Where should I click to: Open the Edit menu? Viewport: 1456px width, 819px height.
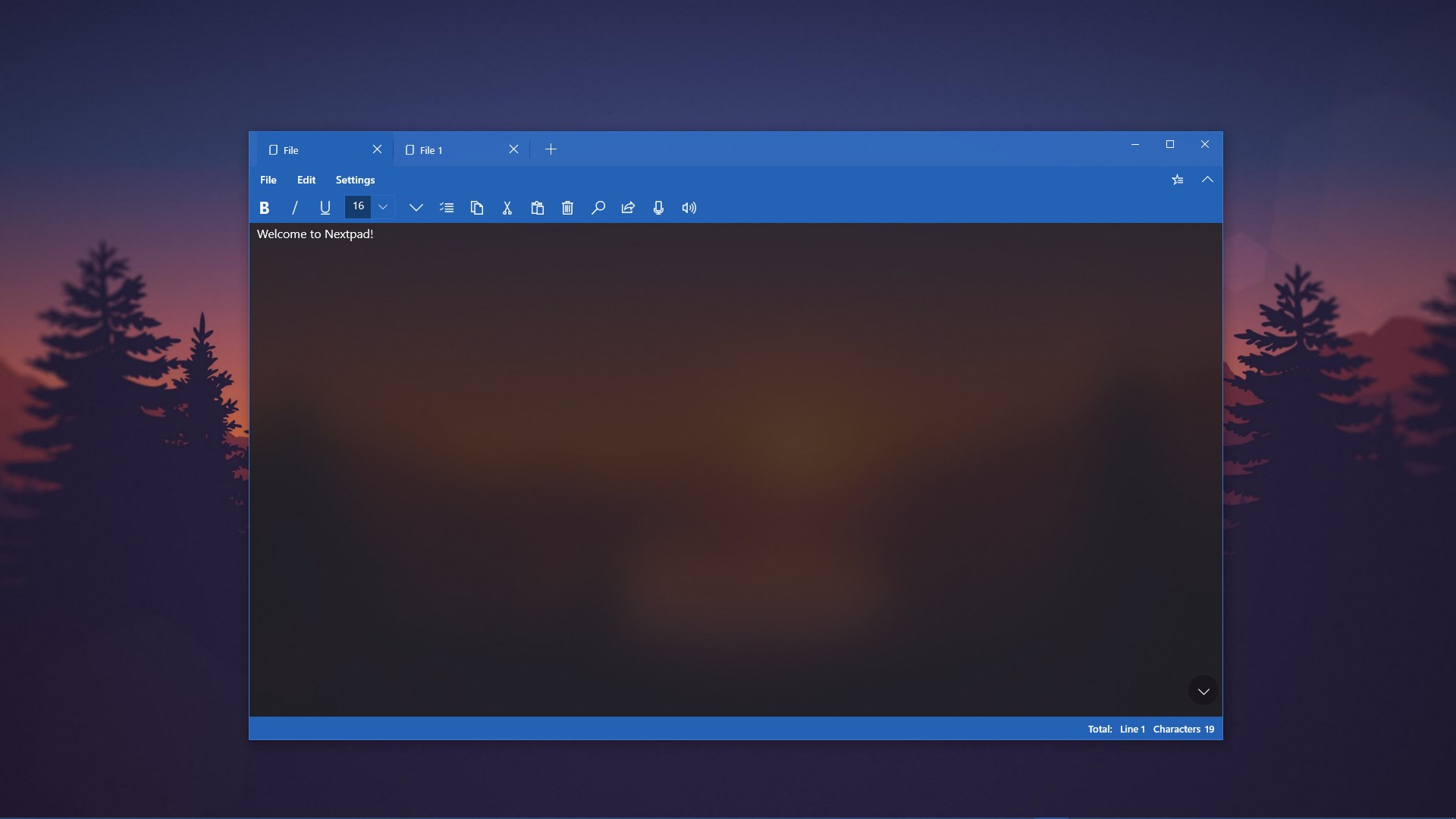306,180
